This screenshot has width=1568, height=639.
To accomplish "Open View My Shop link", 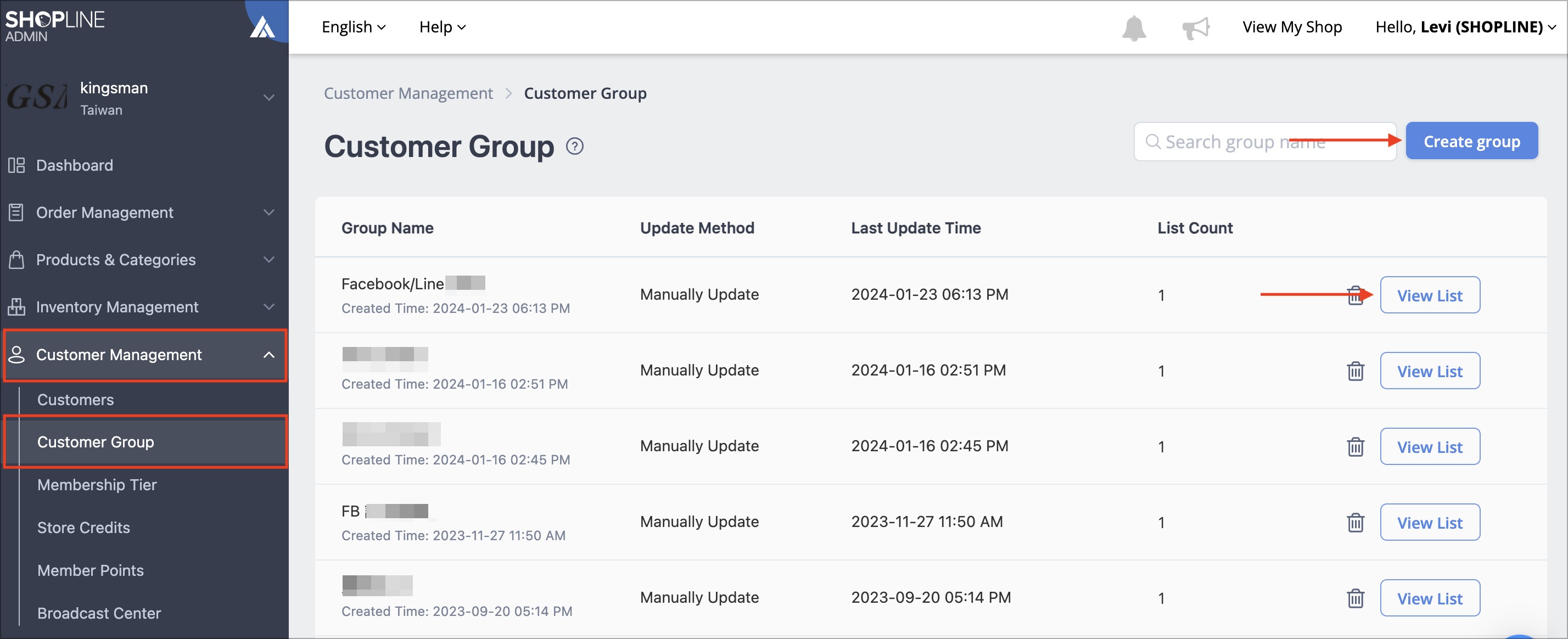I will pos(1292,27).
